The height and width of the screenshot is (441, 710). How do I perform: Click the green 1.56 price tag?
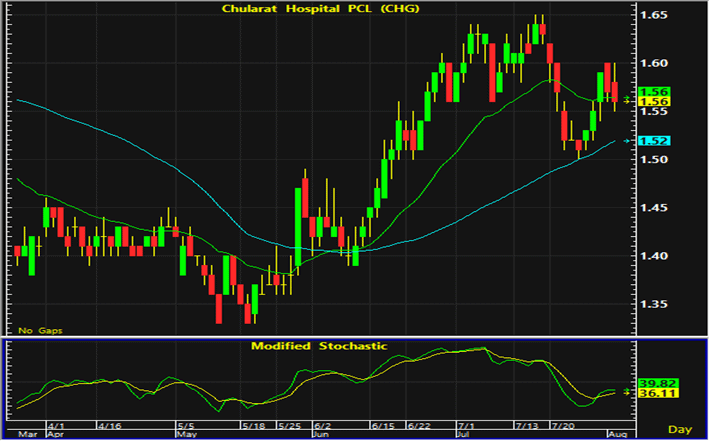tap(653, 92)
